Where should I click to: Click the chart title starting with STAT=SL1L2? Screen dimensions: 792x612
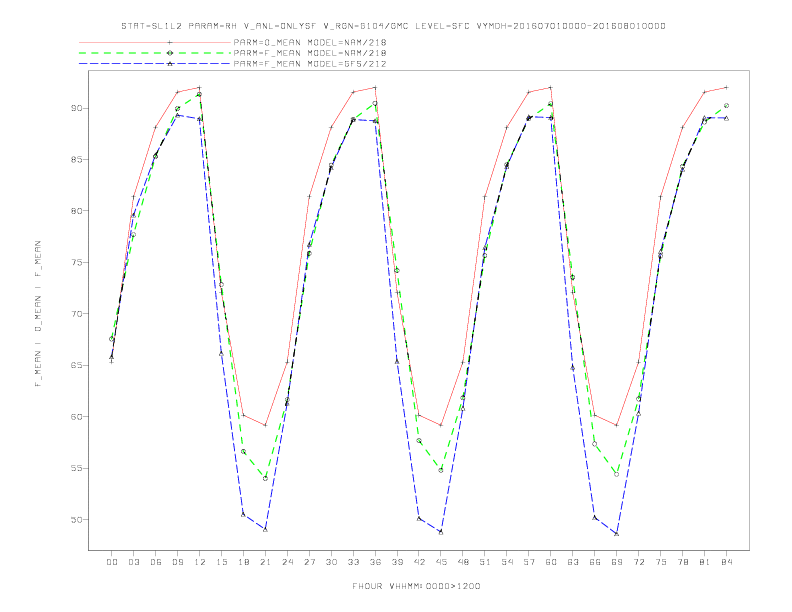[393, 26]
